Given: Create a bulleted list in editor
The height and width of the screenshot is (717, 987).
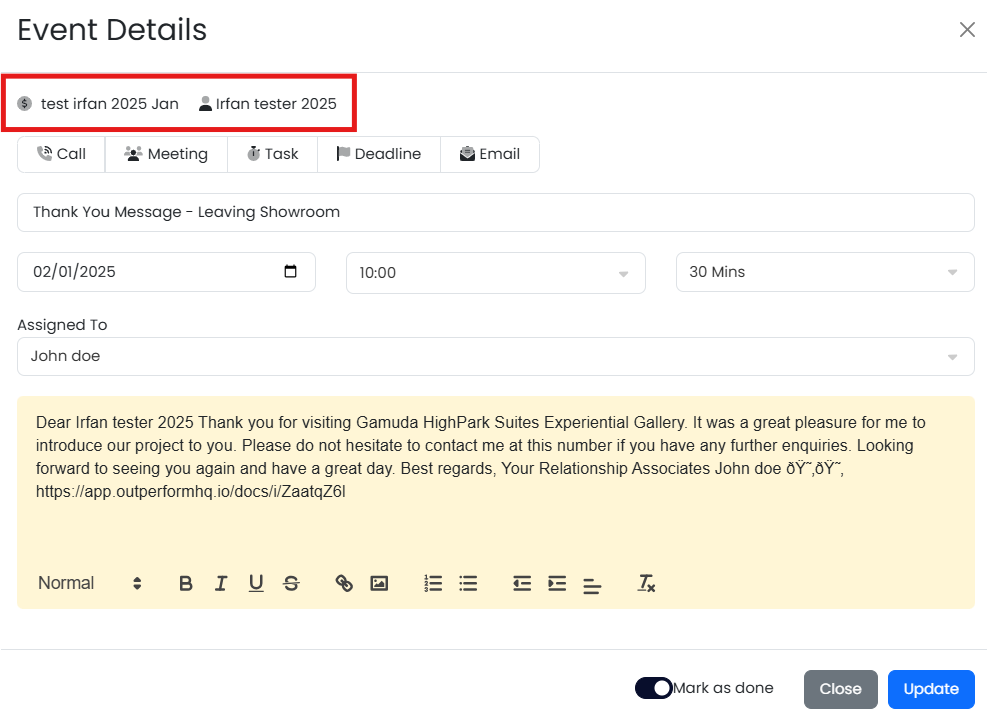Looking at the screenshot, I should (x=468, y=583).
